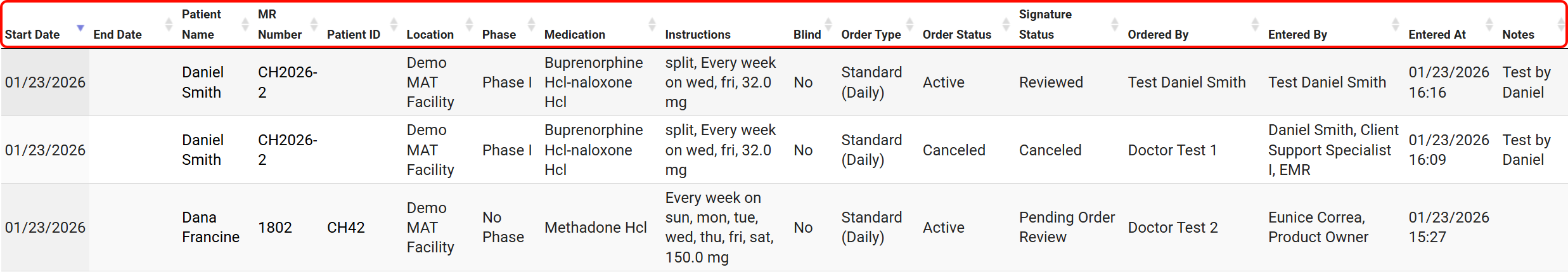
Task: Click the Location column sort arrows
Action: point(469,25)
